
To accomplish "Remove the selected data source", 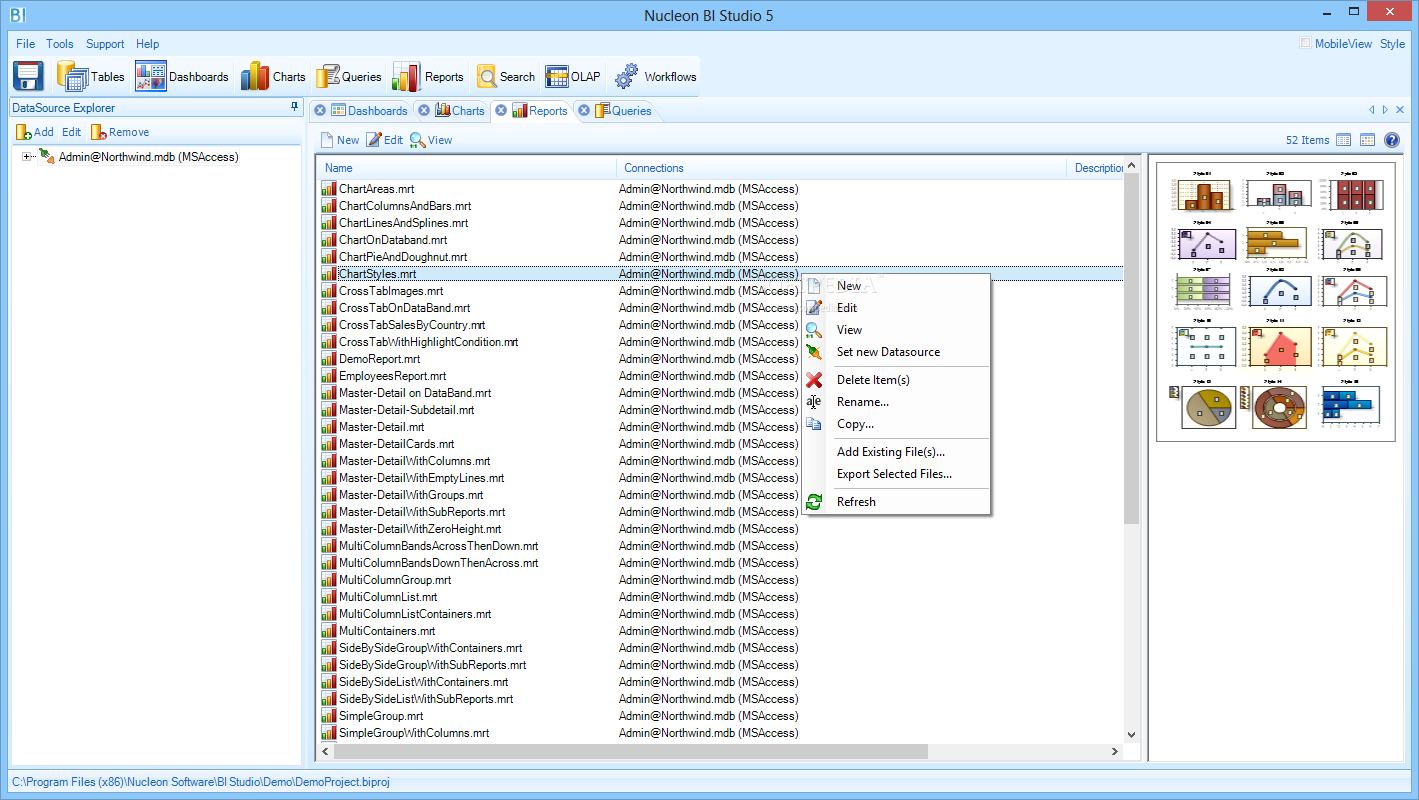I will coord(120,132).
